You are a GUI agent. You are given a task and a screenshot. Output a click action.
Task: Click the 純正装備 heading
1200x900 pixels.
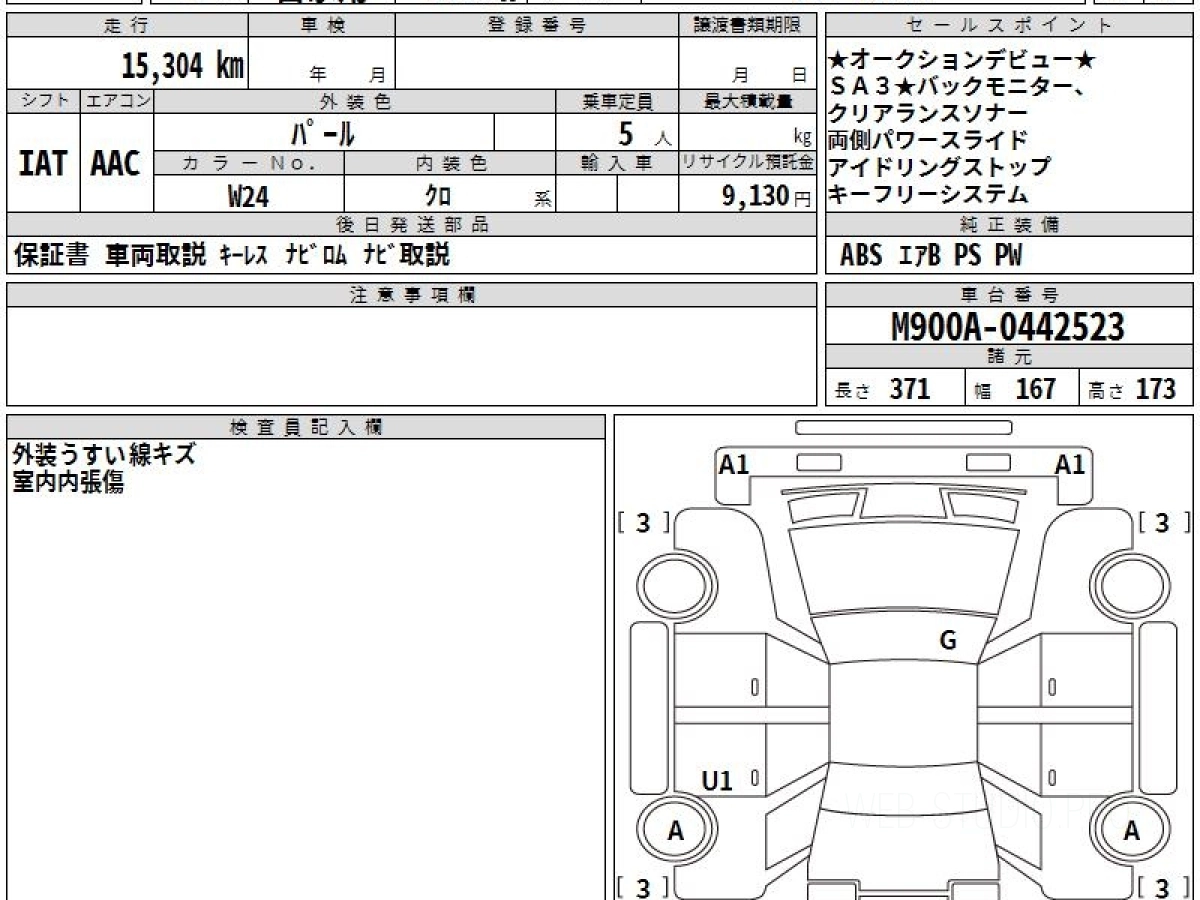(x=1010, y=225)
